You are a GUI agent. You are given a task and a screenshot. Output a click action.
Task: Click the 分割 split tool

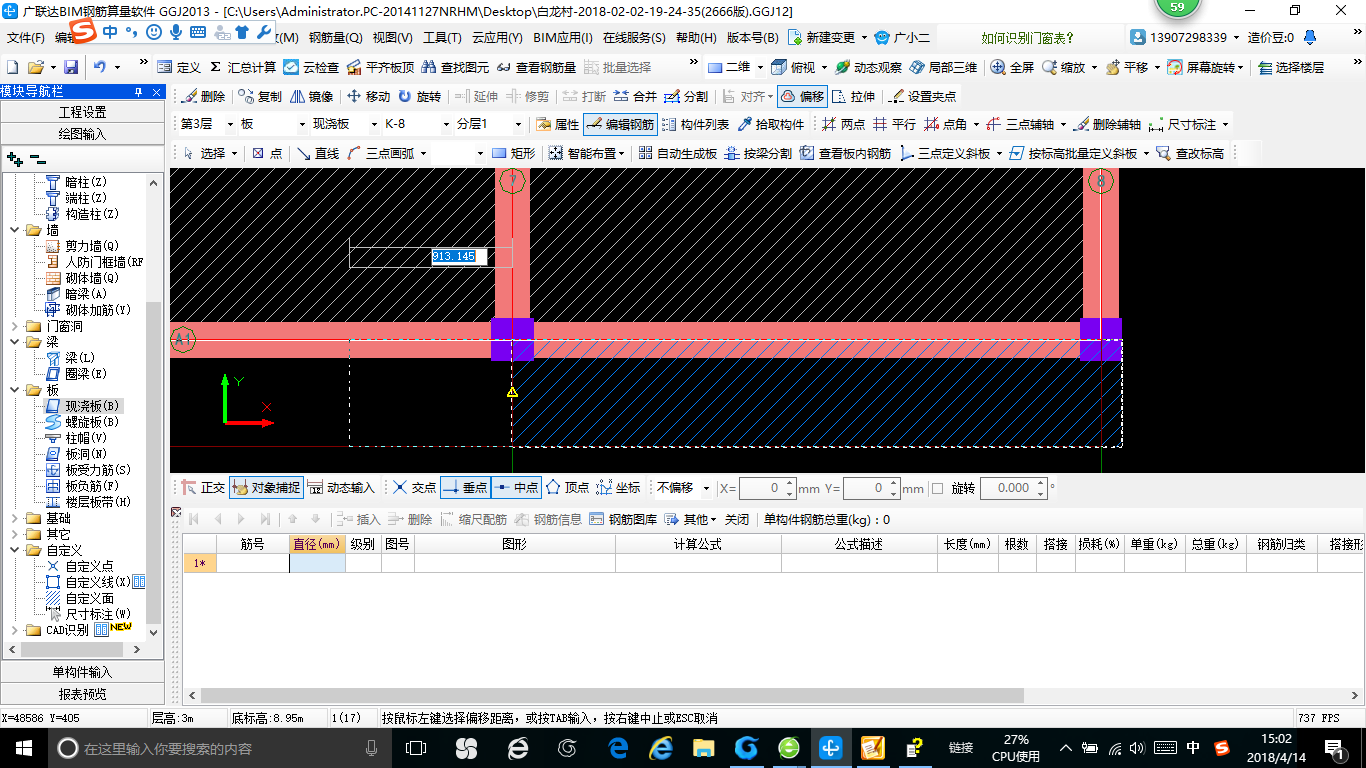pyautogui.click(x=686, y=97)
